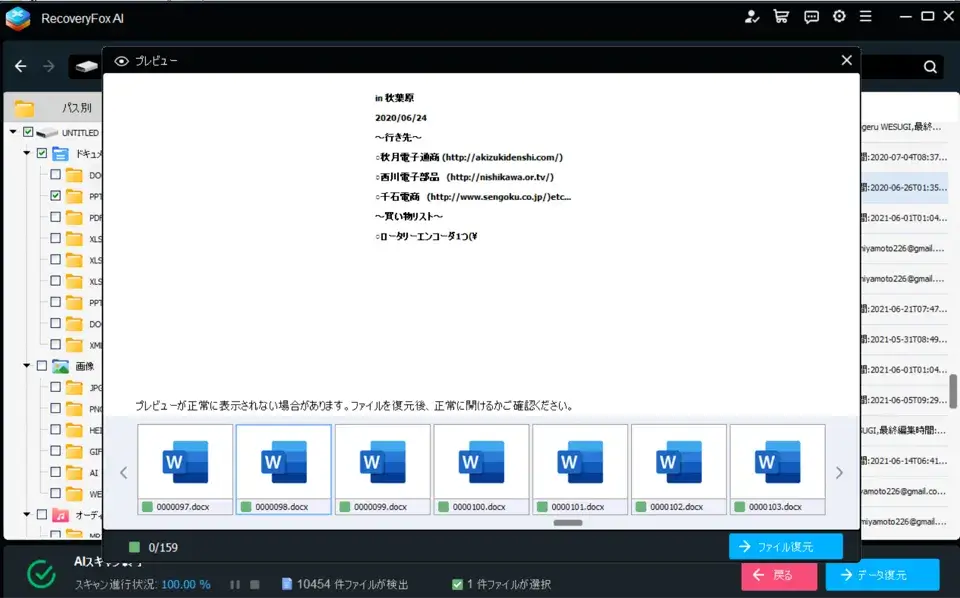
Task: Click the document icon beside 10454 件ファイルが検出
Action: (287, 584)
